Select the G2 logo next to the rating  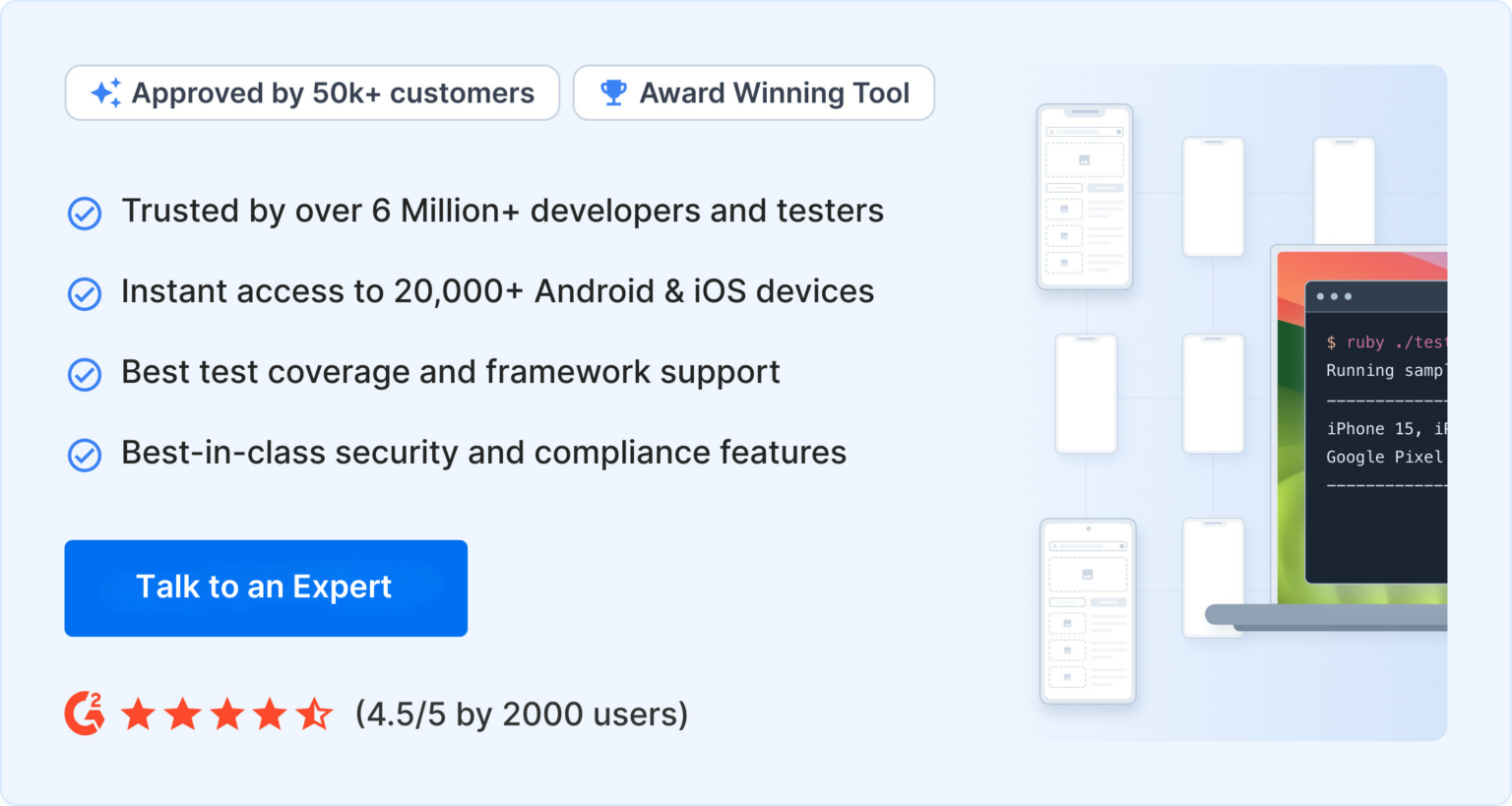click(x=84, y=713)
